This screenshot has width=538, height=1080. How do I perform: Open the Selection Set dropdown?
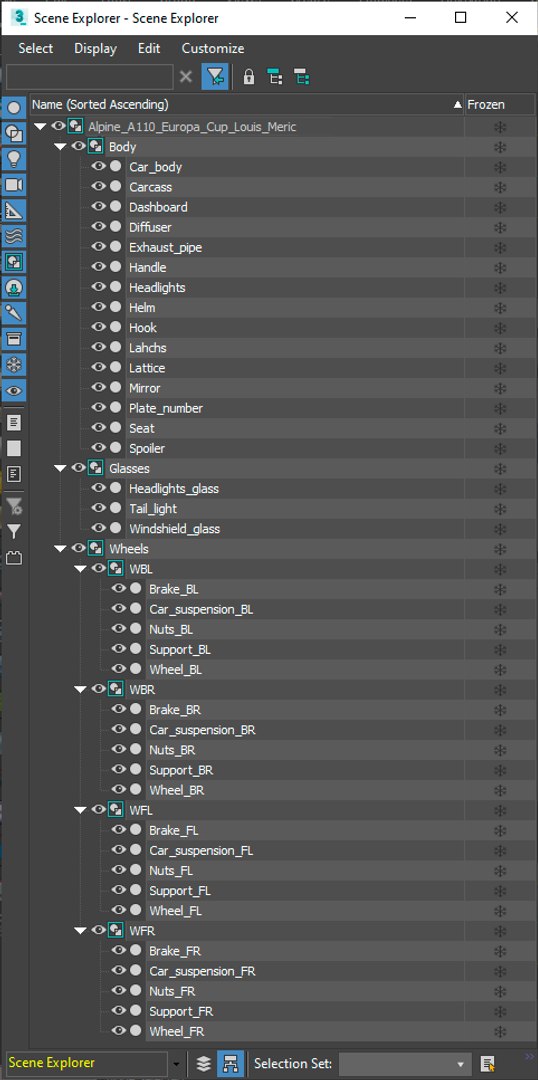pyautogui.click(x=405, y=1063)
